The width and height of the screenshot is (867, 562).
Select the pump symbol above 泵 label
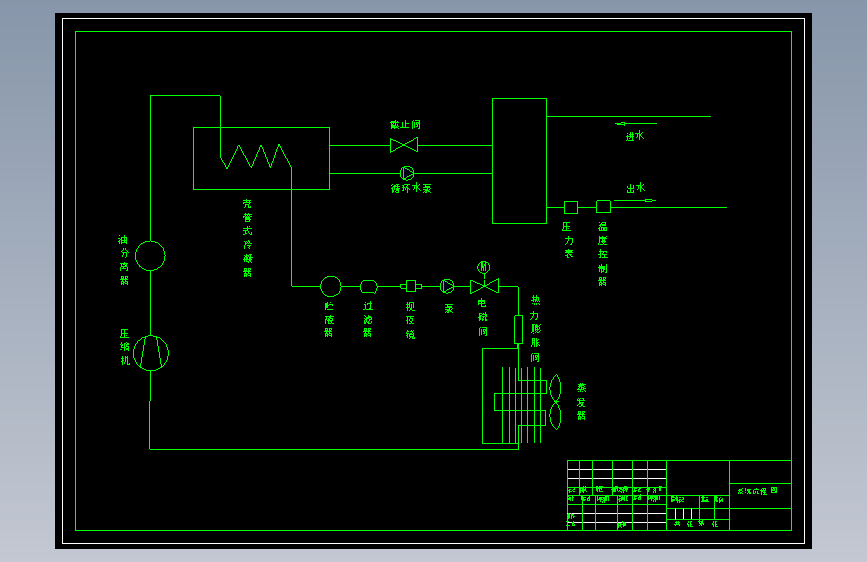tap(447, 286)
